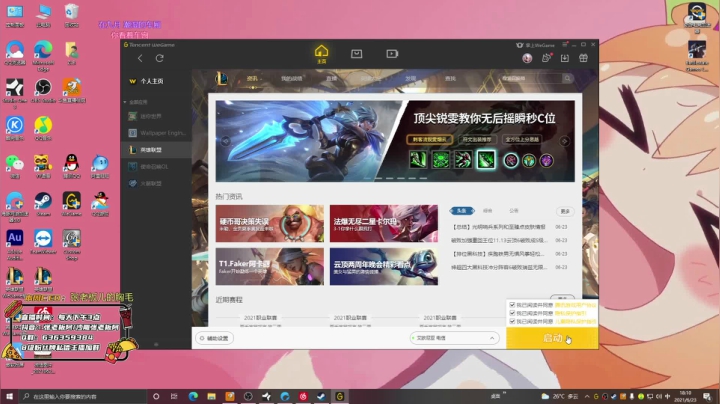
Task: Select the 查找 tab
Action: (450, 79)
